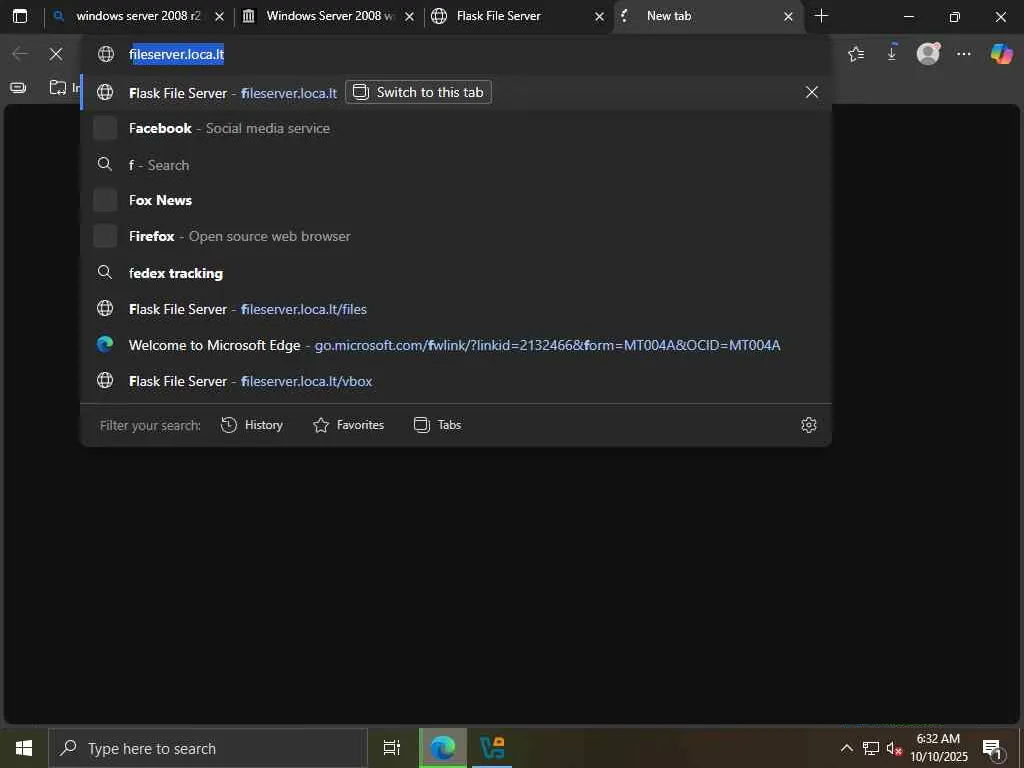Click the import favorites bar icon
This screenshot has height=768, width=1024.
[58, 87]
